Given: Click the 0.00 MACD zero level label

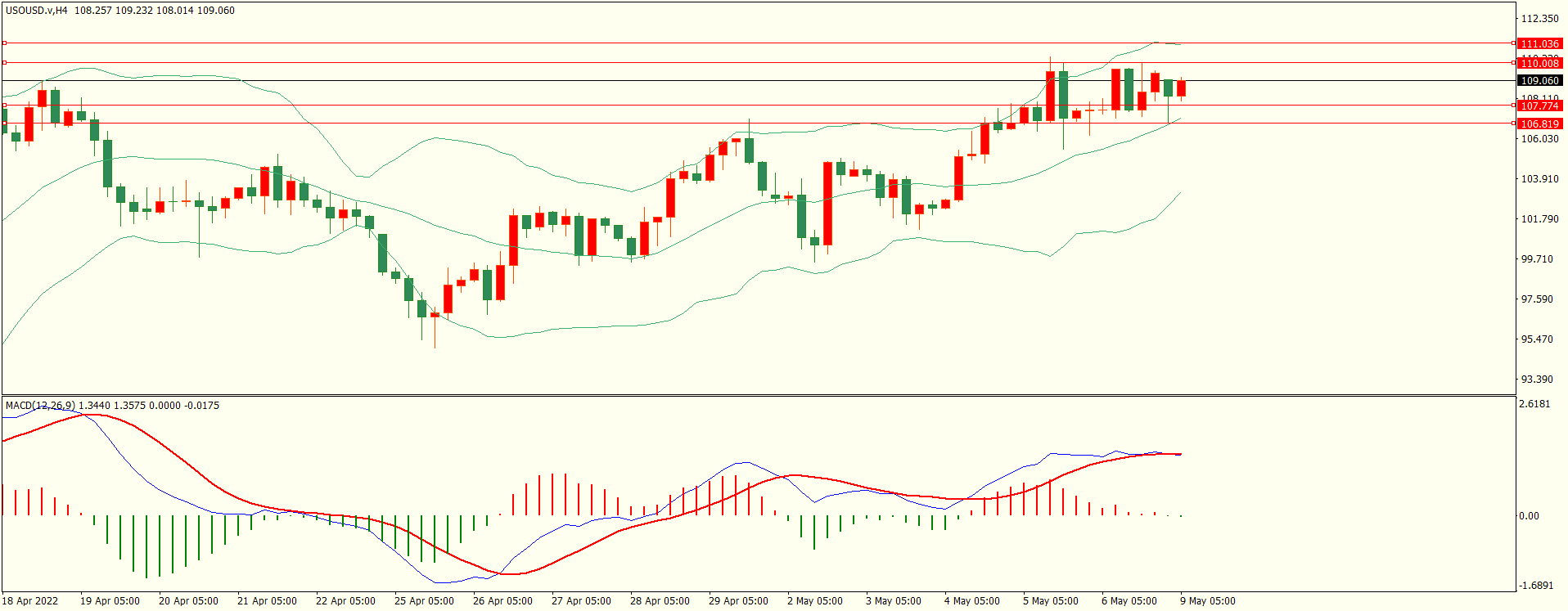Looking at the screenshot, I should coord(1529,516).
